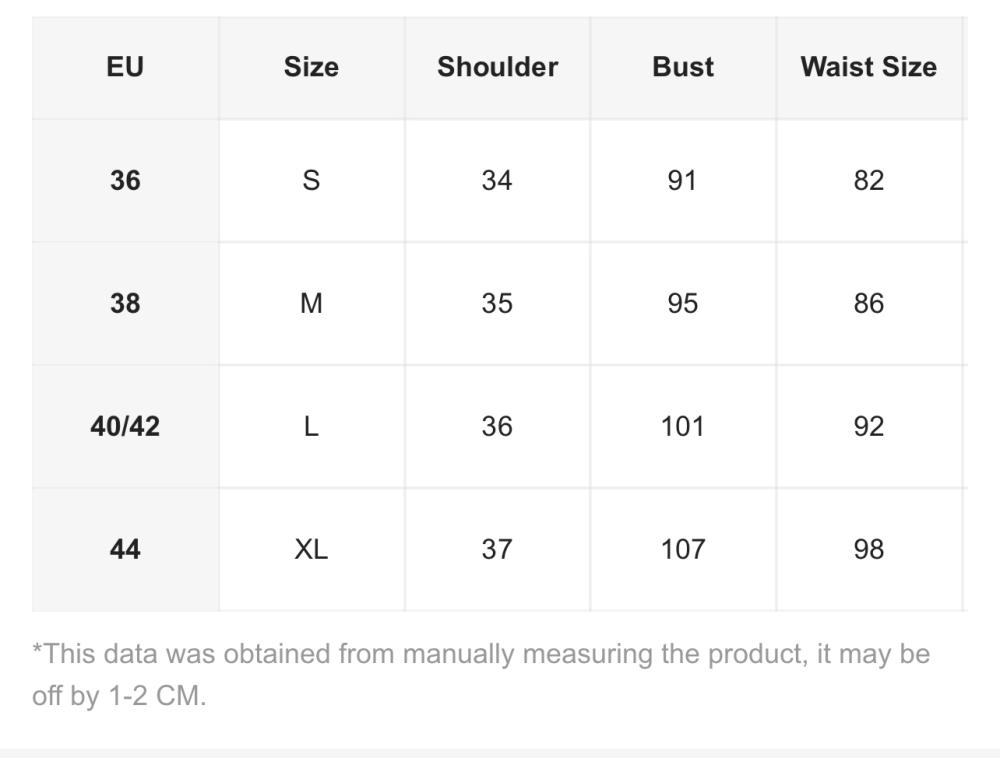This screenshot has width=1000, height=758.
Task: Select the Shoulder column header
Action: pos(497,67)
